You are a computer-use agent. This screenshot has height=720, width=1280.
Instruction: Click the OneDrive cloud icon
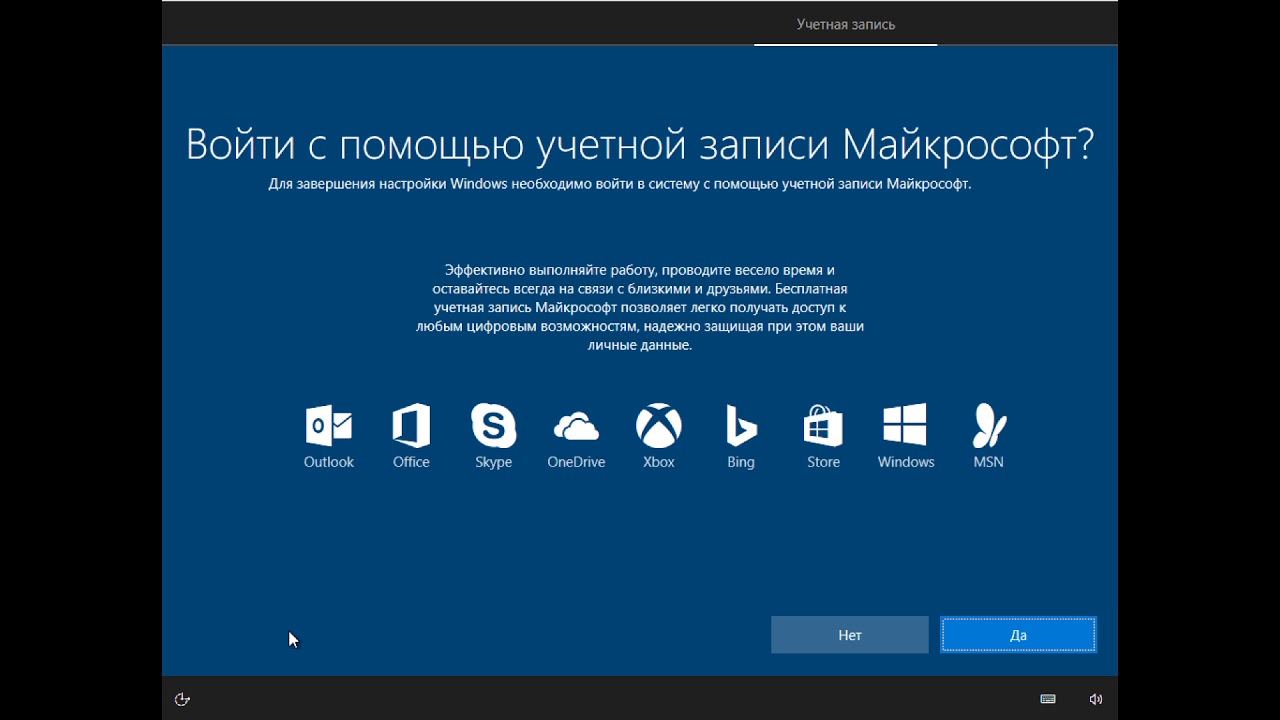(576, 427)
